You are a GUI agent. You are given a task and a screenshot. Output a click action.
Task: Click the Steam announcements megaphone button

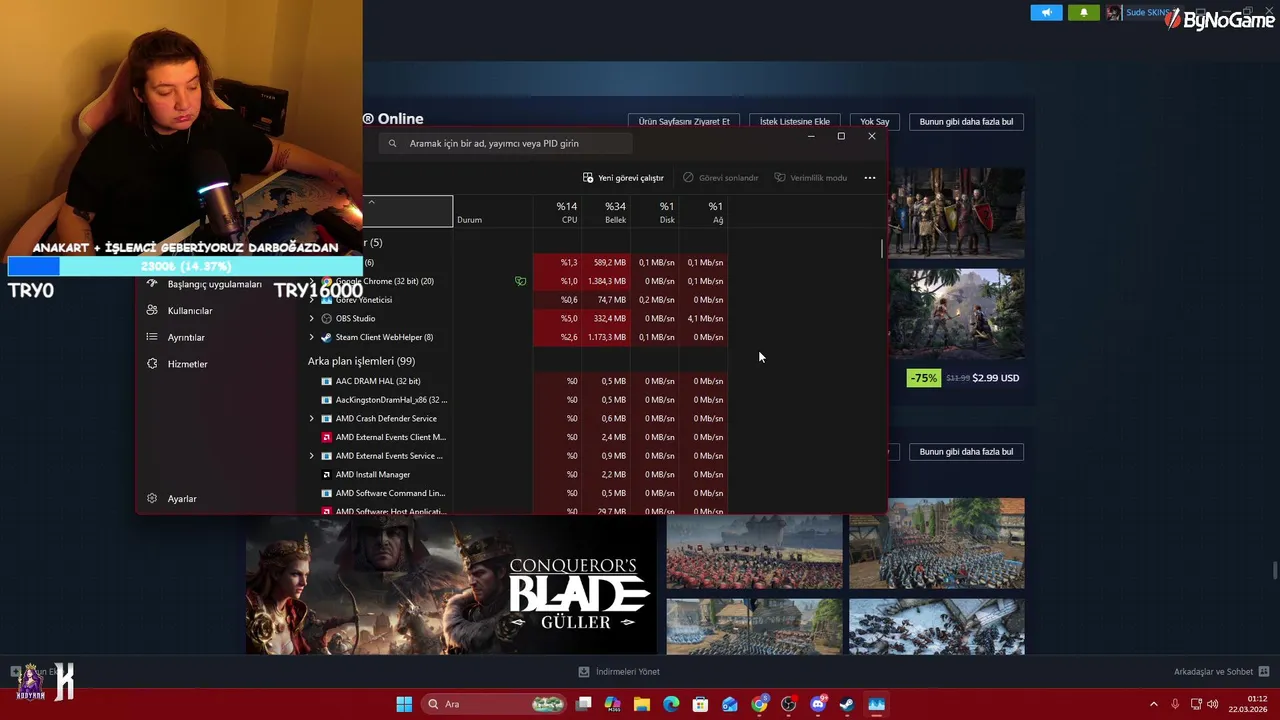point(1046,13)
